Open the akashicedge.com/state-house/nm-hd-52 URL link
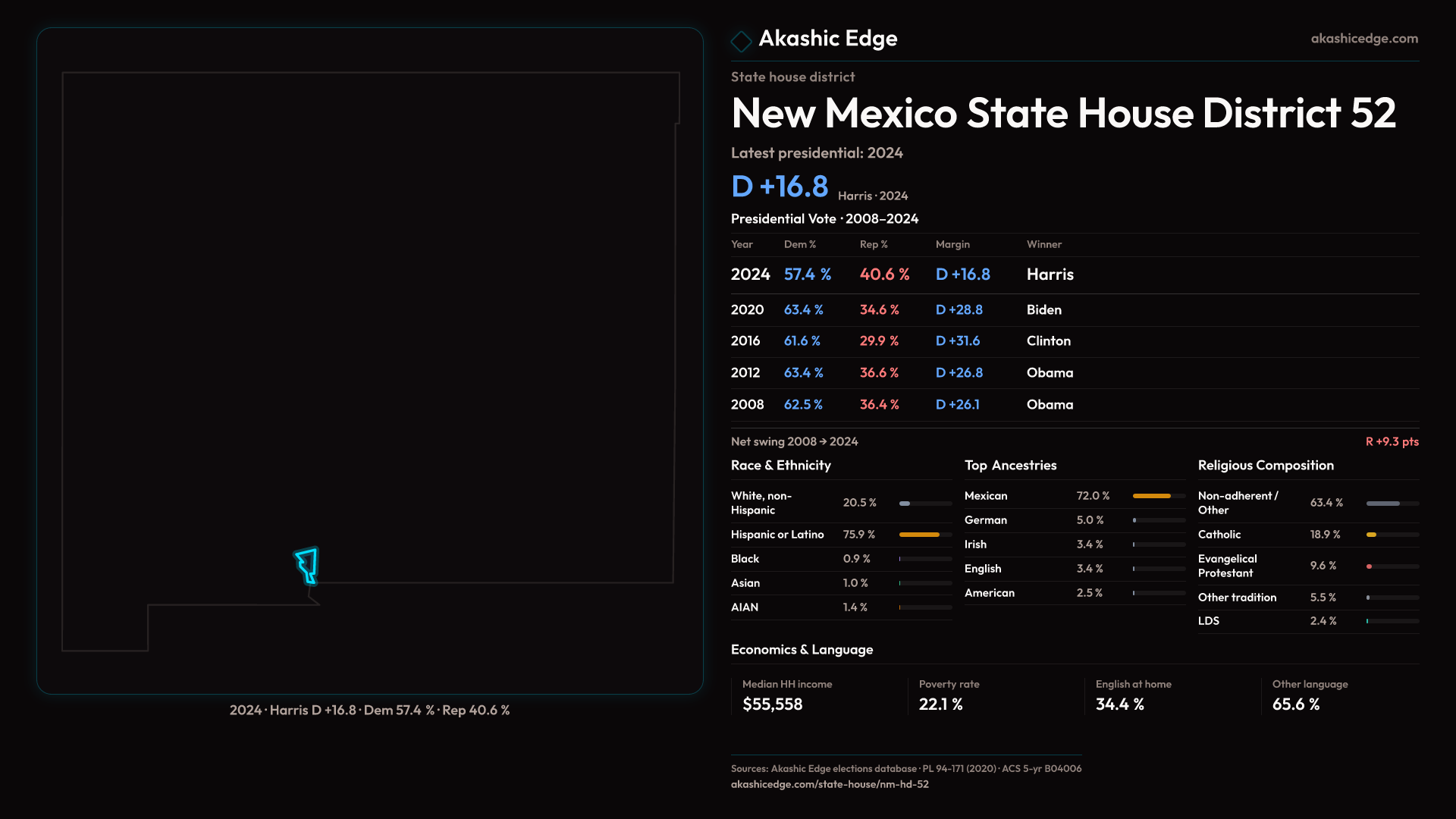 tap(830, 784)
